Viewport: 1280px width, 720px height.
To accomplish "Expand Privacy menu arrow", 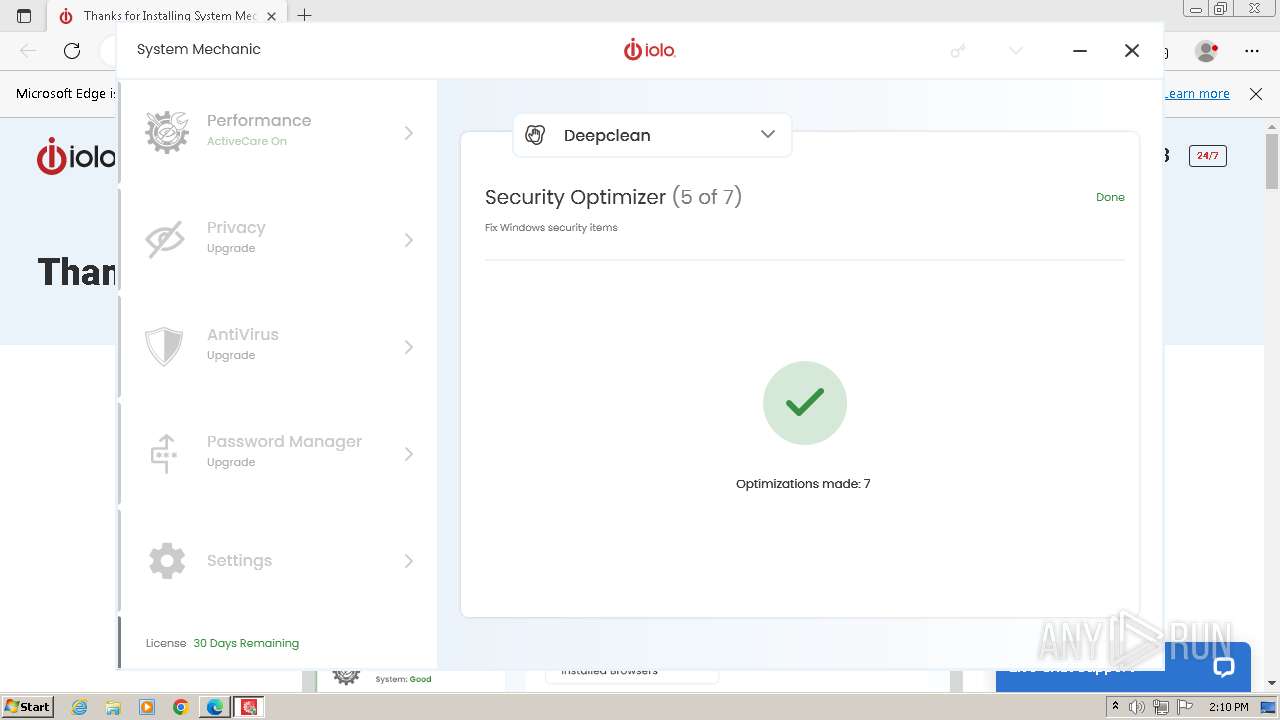I will (x=408, y=239).
